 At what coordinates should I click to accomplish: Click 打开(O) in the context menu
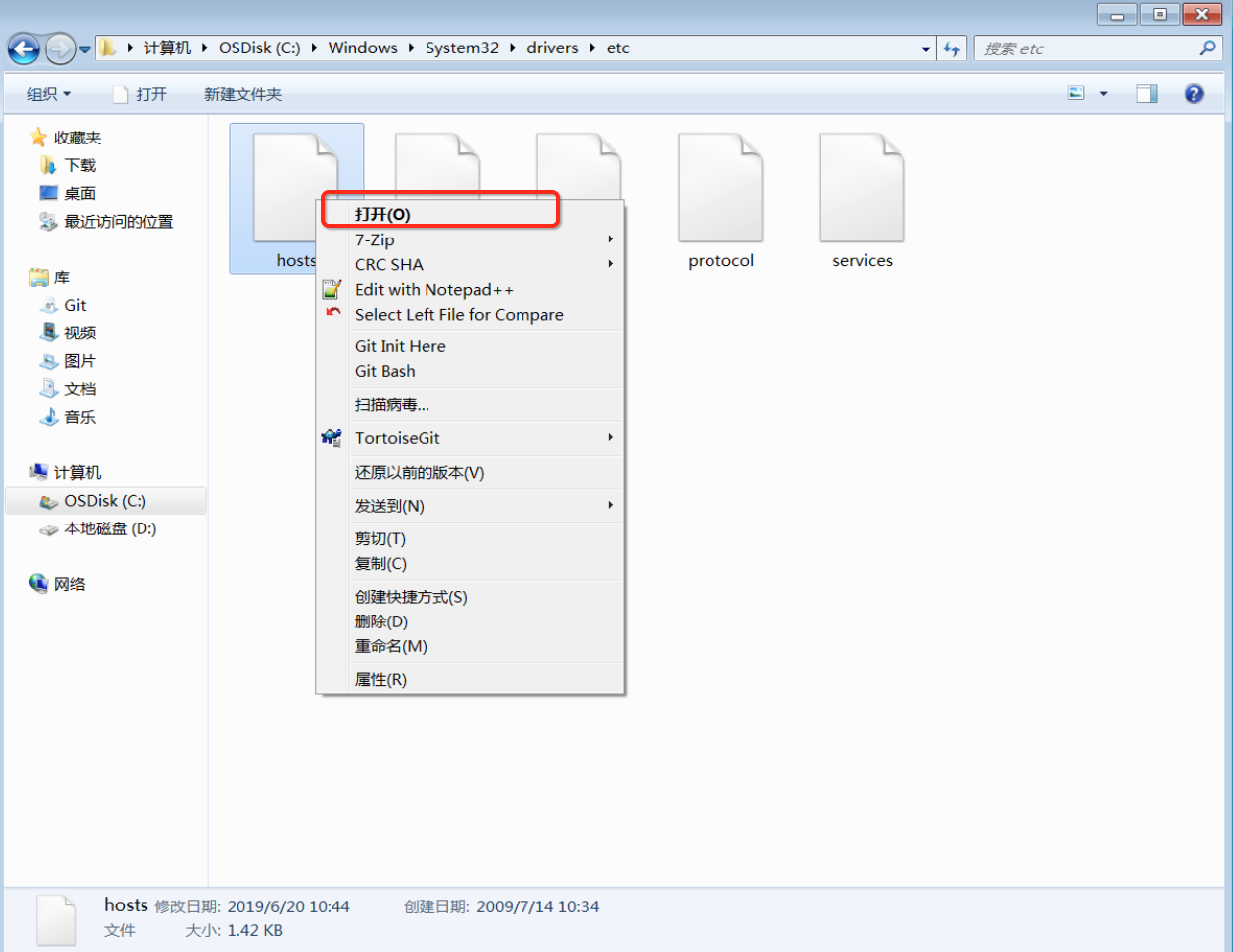(383, 214)
